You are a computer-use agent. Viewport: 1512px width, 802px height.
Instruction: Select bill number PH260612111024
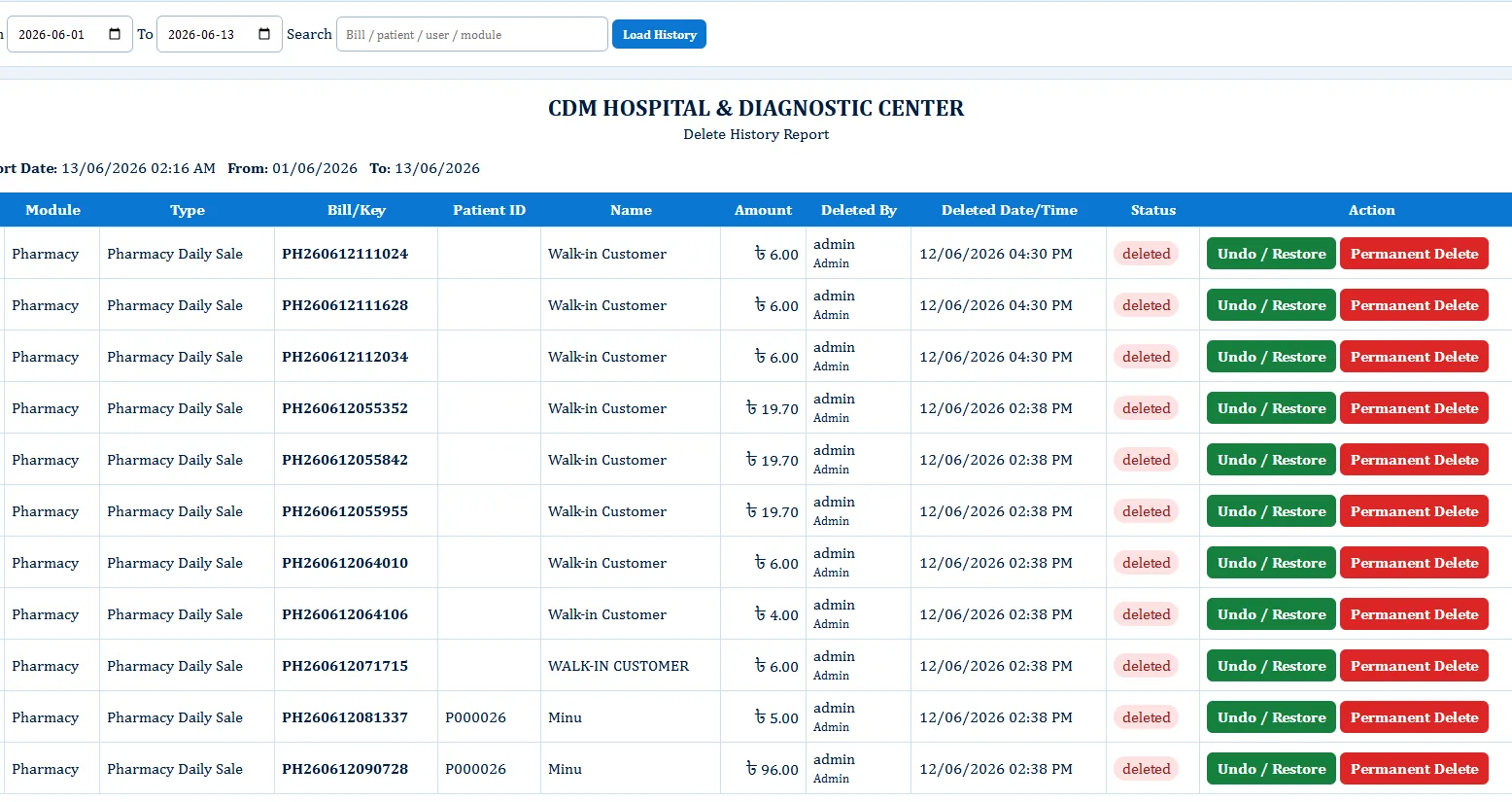(x=345, y=254)
